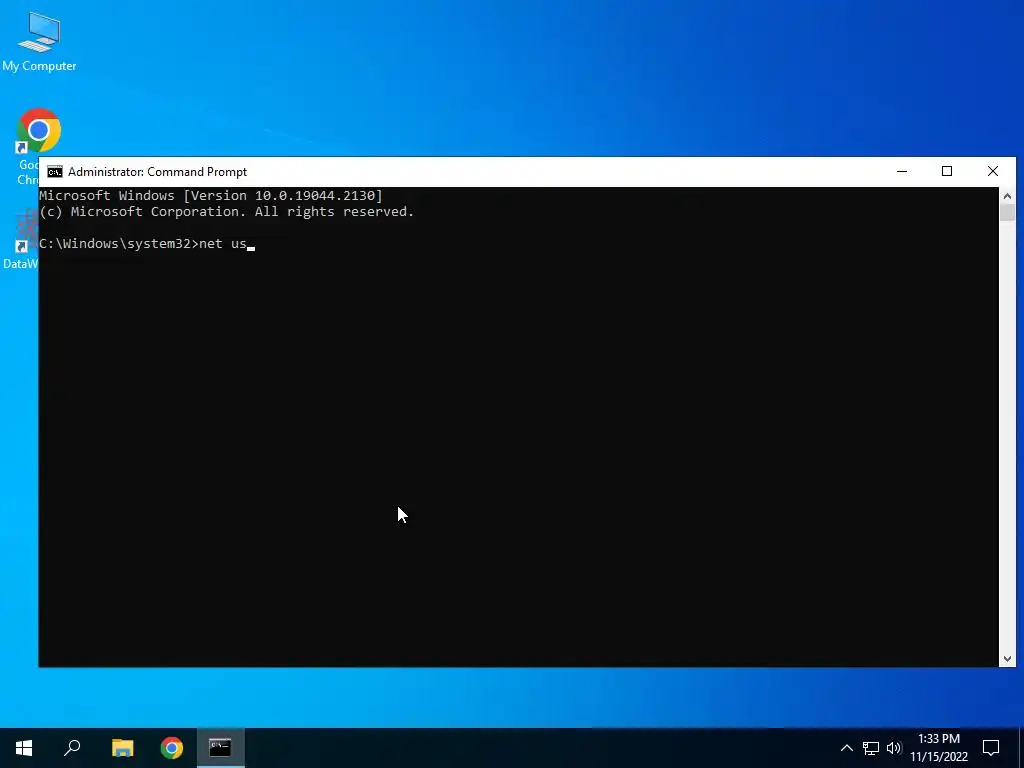Click the 'net us' command line text
Screen dimensions: 1024x768
tap(223, 244)
